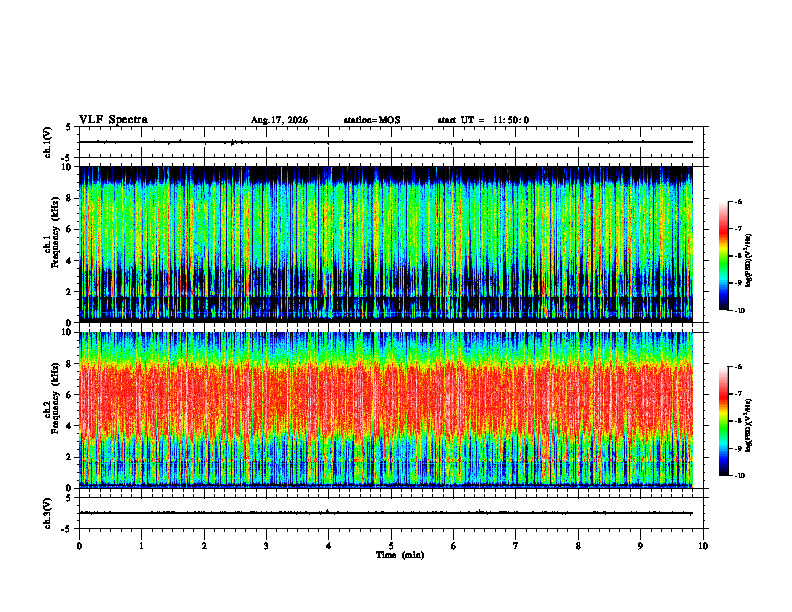Image resolution: width=792 pixels, height=612 pixels.
Task: Click the ch.2 frequency tick label "6"
Action: click(70, 395)
